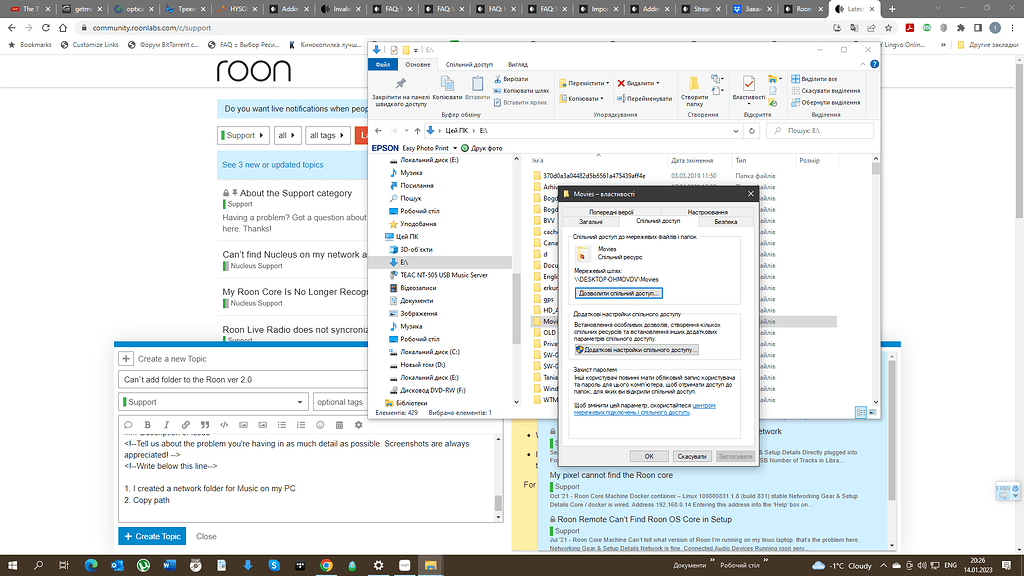Open the Файл menu tab in Explorer

383,65
